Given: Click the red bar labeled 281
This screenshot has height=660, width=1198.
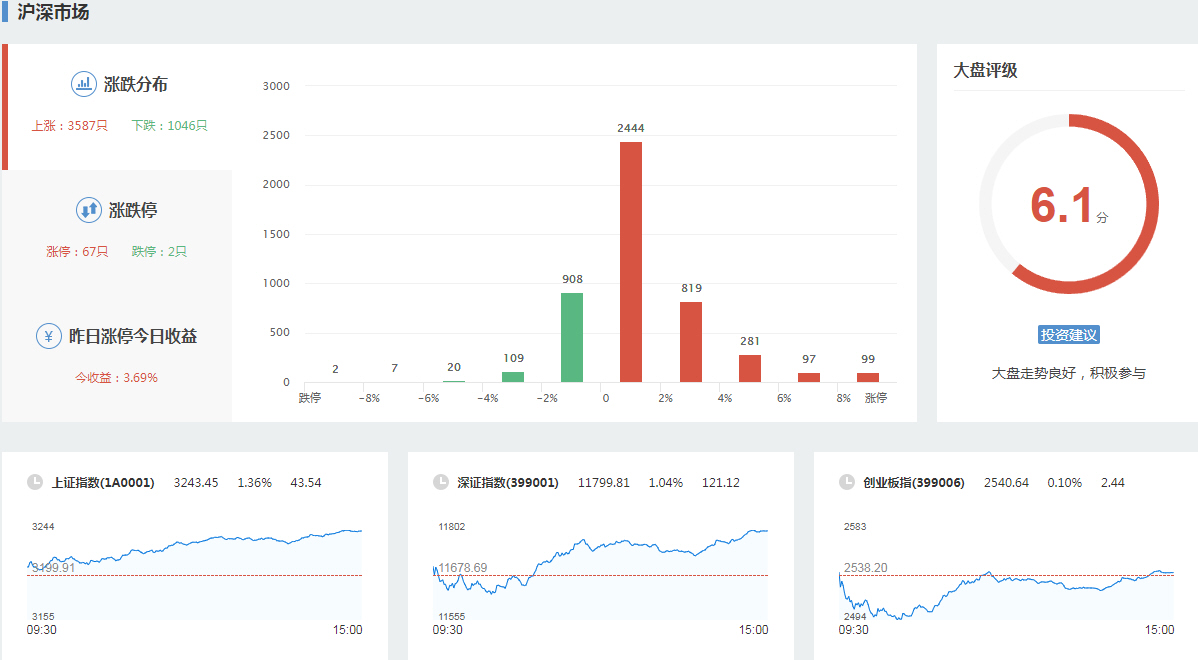Looking at the screenshot, I should (750, 368).
